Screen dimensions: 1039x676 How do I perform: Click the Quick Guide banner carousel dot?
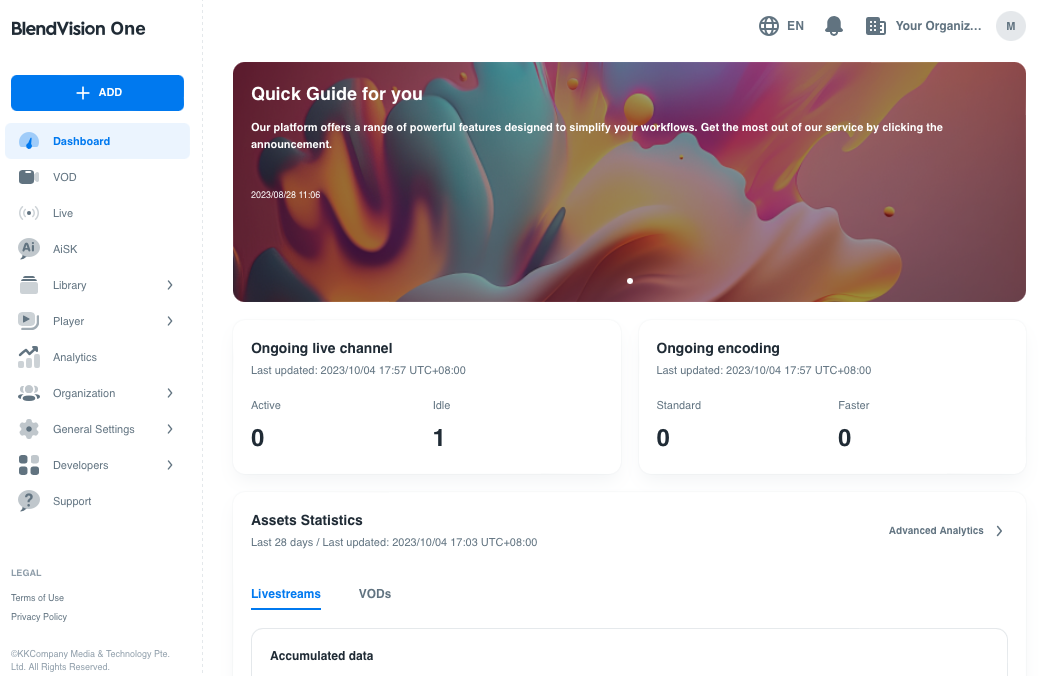[x=630, y=281]
